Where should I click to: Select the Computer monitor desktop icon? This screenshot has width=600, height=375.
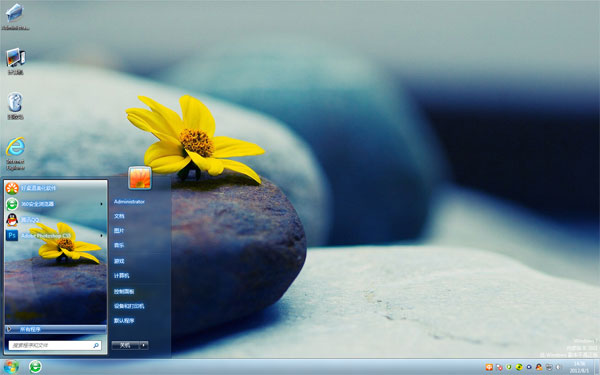point(15,61)
